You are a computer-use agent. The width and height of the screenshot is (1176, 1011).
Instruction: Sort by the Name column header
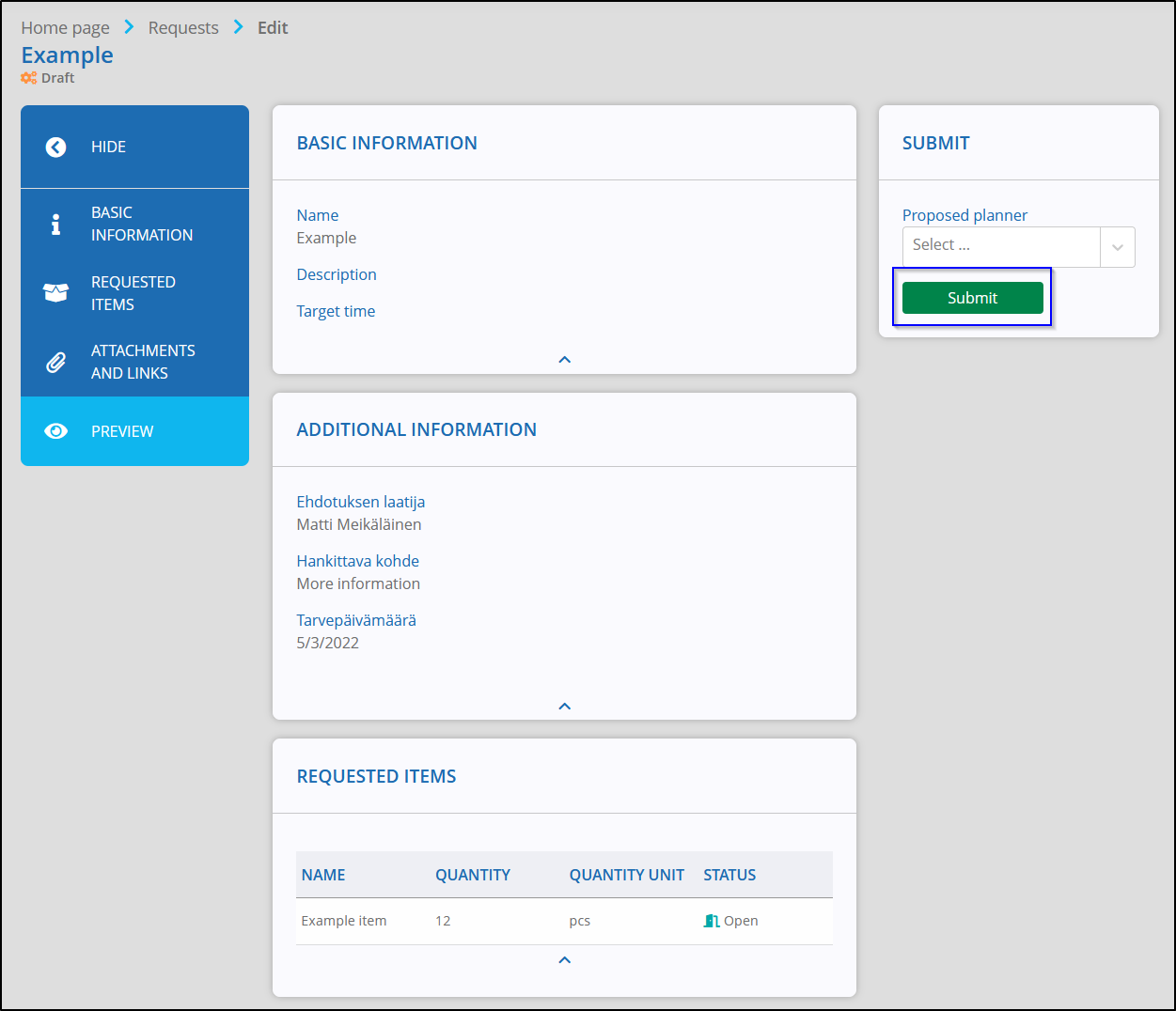[x=323, y=875]
